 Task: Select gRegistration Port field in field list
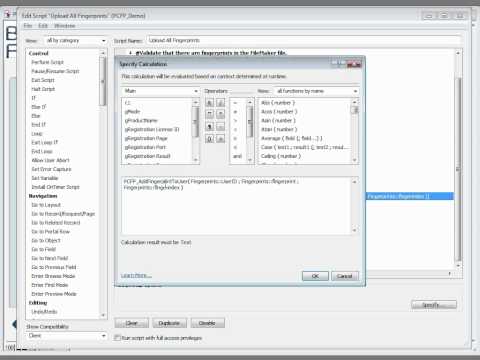[145, 147]
